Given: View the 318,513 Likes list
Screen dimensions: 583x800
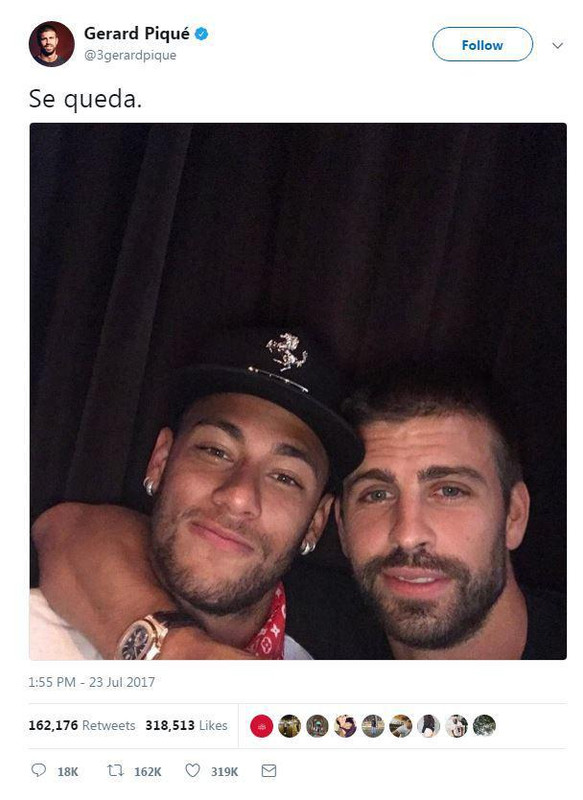Looking at the screenshot, I should tap(186, 725).
